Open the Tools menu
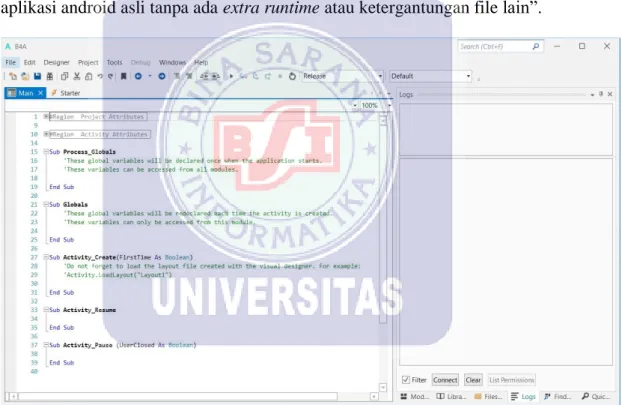 click(x=114, y=62)
